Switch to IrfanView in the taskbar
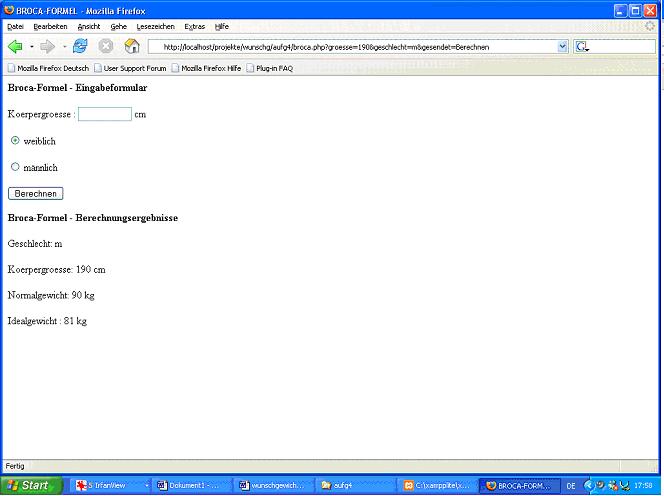This screenshot has width=664, height=496. pos(110,485)
